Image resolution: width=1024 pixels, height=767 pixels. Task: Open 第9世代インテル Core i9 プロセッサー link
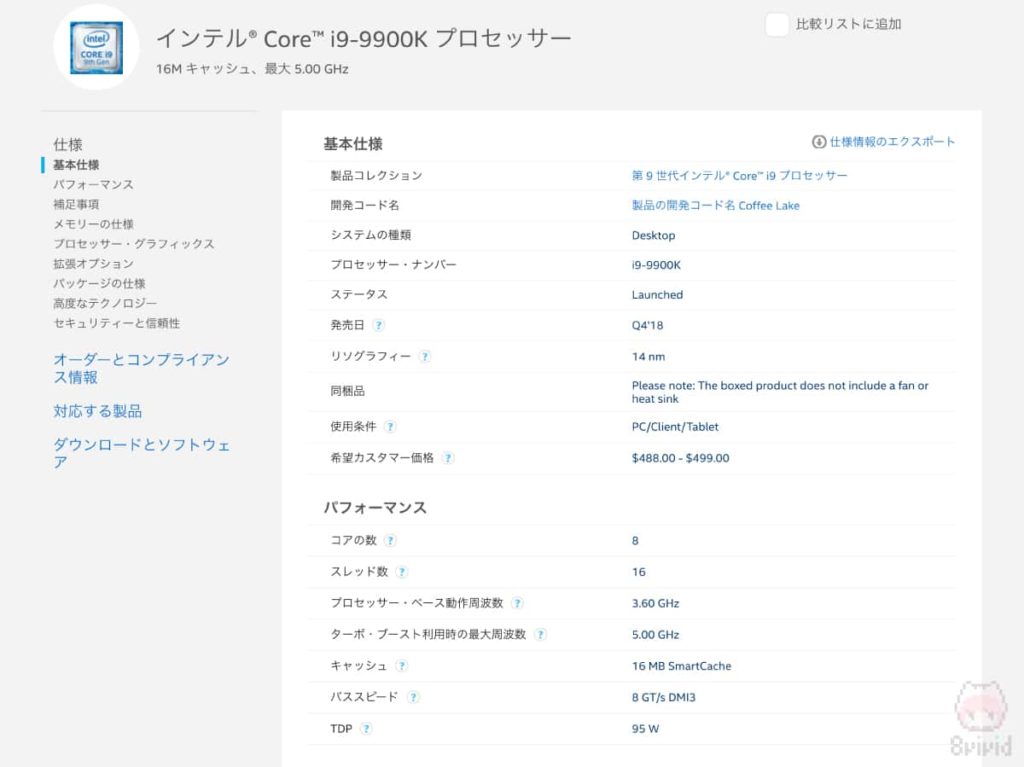point(739,176)
